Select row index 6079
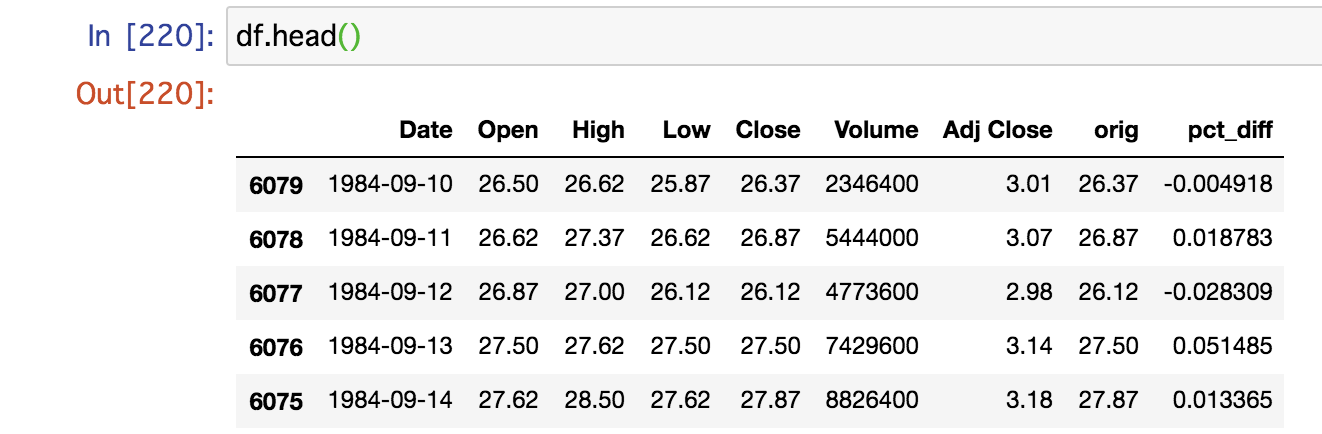1322x434 pixels. pos(275,185)
